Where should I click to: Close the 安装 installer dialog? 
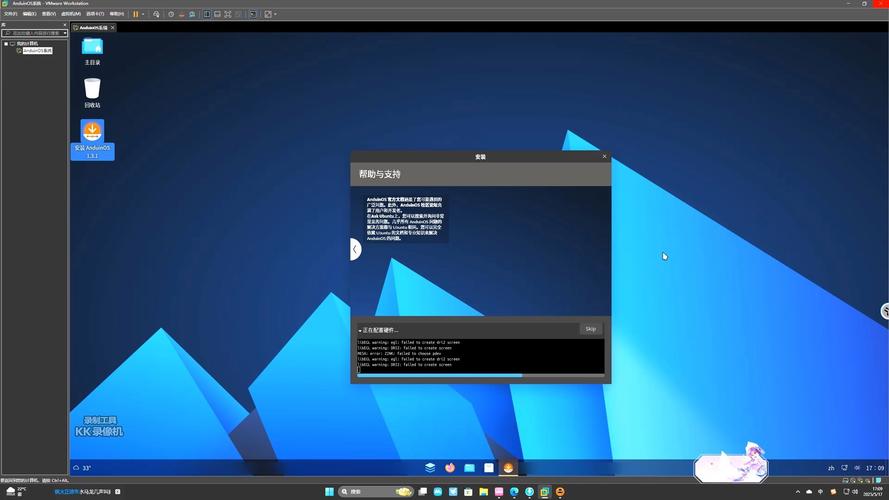(604, 156)
